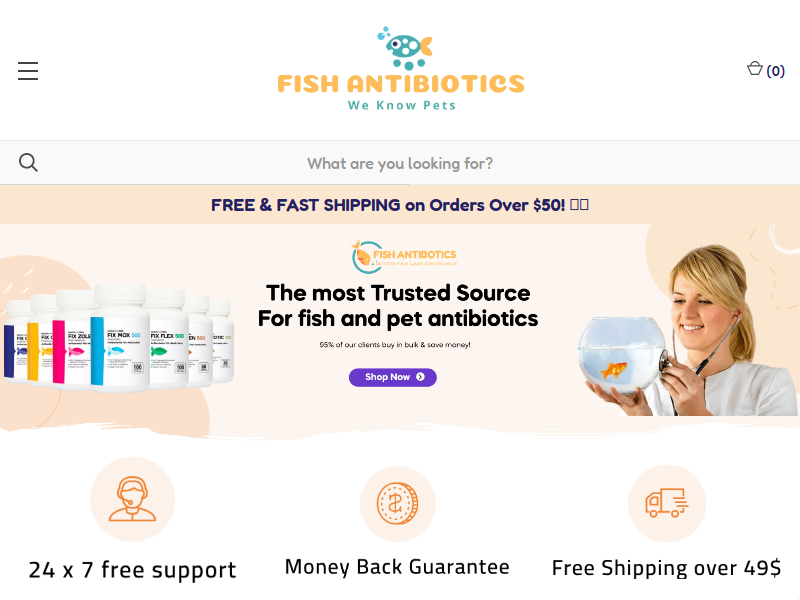
Task: Open the hamburger navigation menu
Action: click(x=28, y=71)
